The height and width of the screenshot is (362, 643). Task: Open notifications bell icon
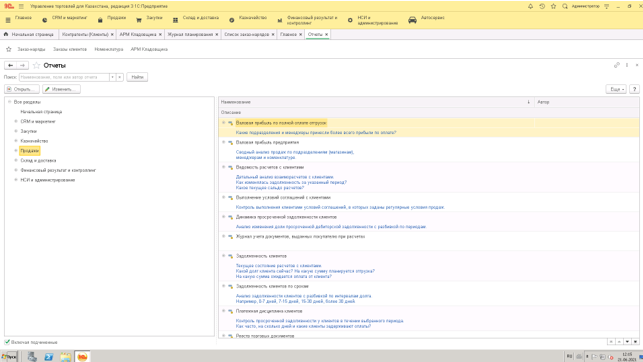coord(530,6)
